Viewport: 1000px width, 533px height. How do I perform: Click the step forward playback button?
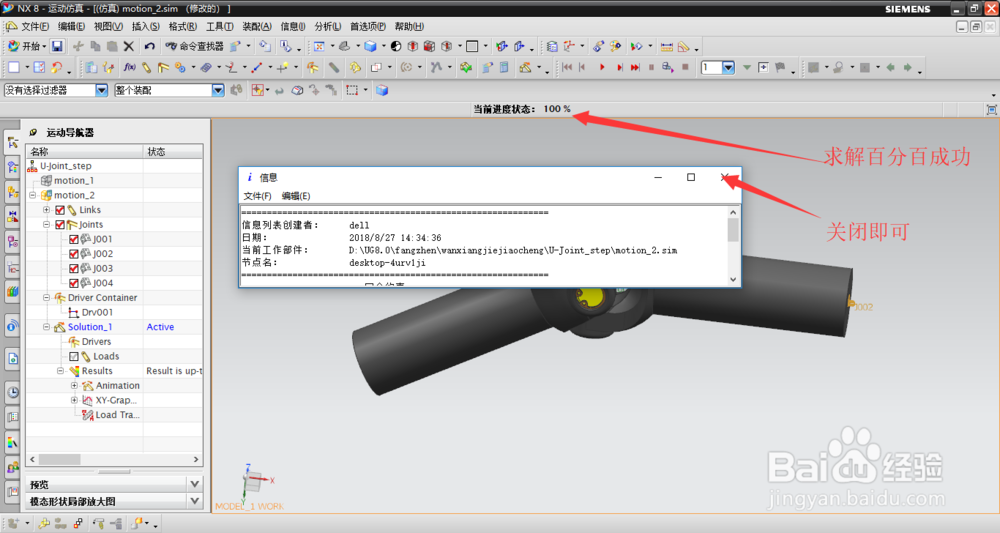tap(619, 68)
